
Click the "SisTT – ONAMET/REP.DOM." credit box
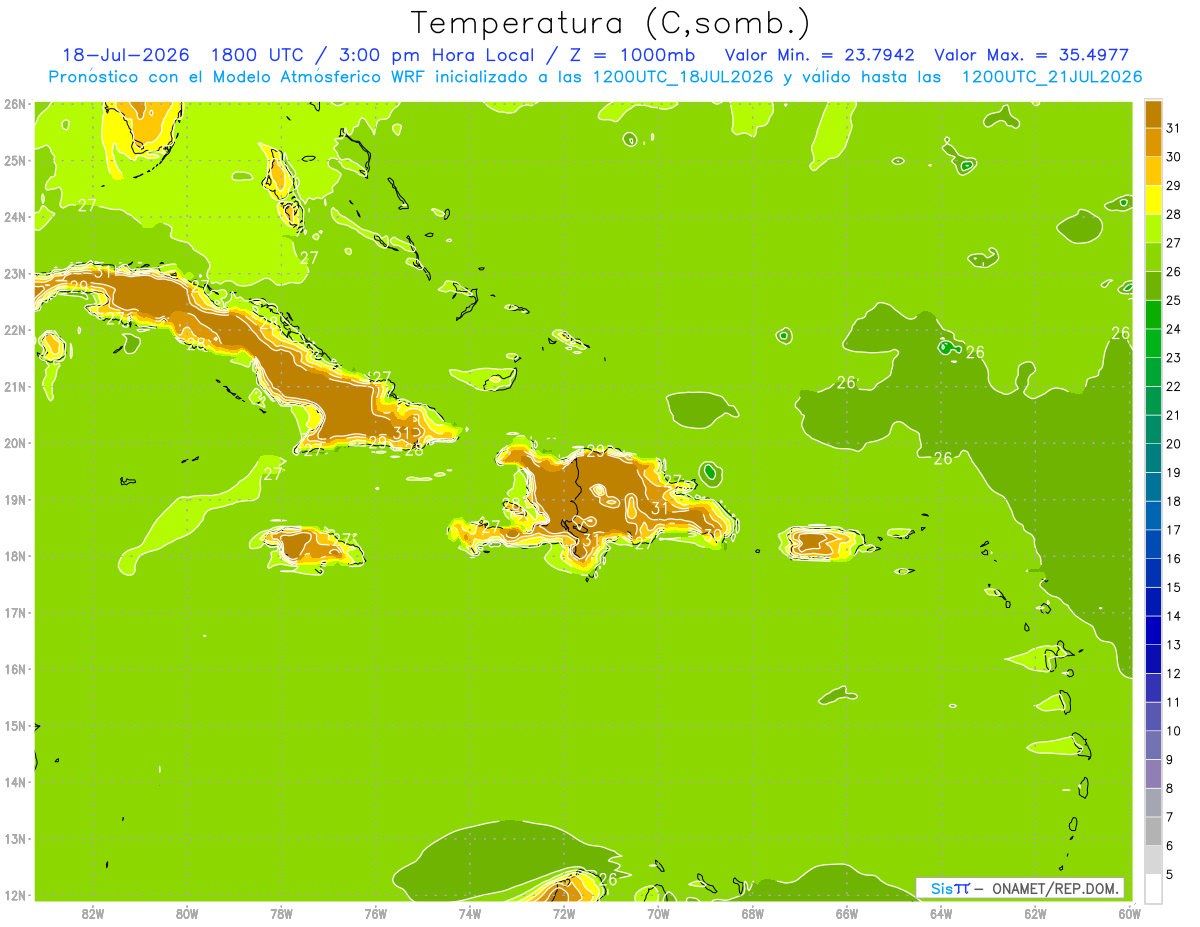point(1020,888)
